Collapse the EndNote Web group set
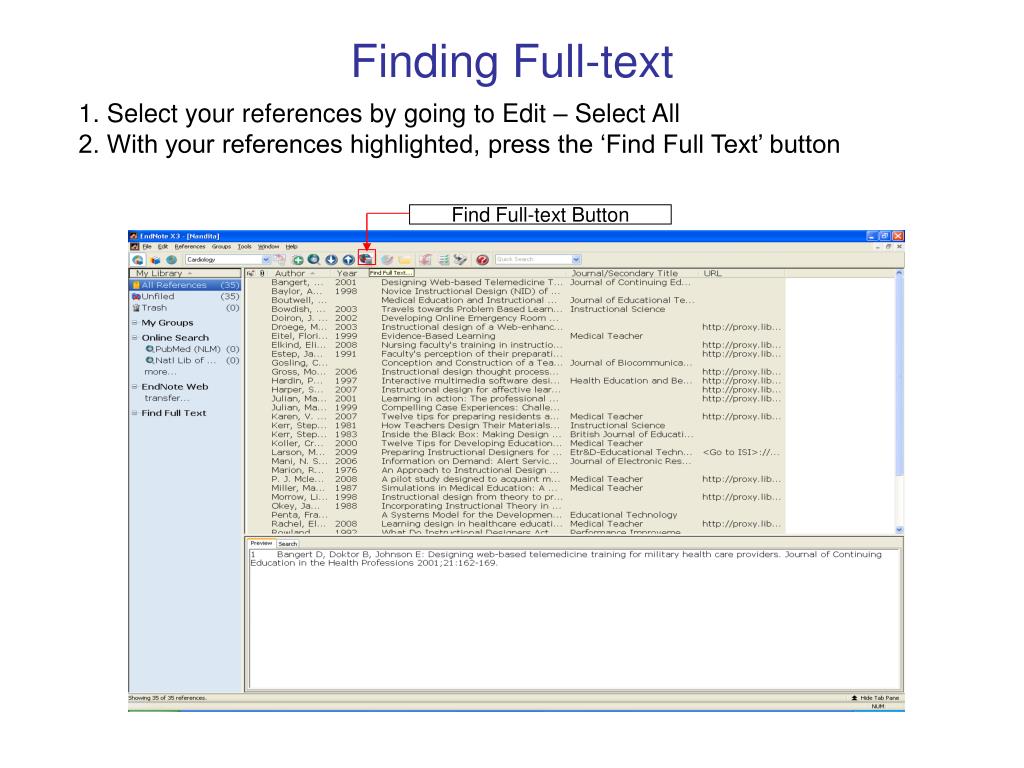The height and width of the screenshot is (768, 1024). (x=135, y=387)
